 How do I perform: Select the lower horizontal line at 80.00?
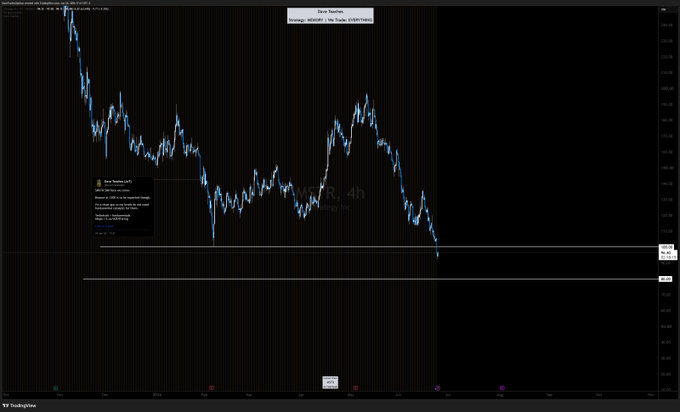[x=371, y=279]
